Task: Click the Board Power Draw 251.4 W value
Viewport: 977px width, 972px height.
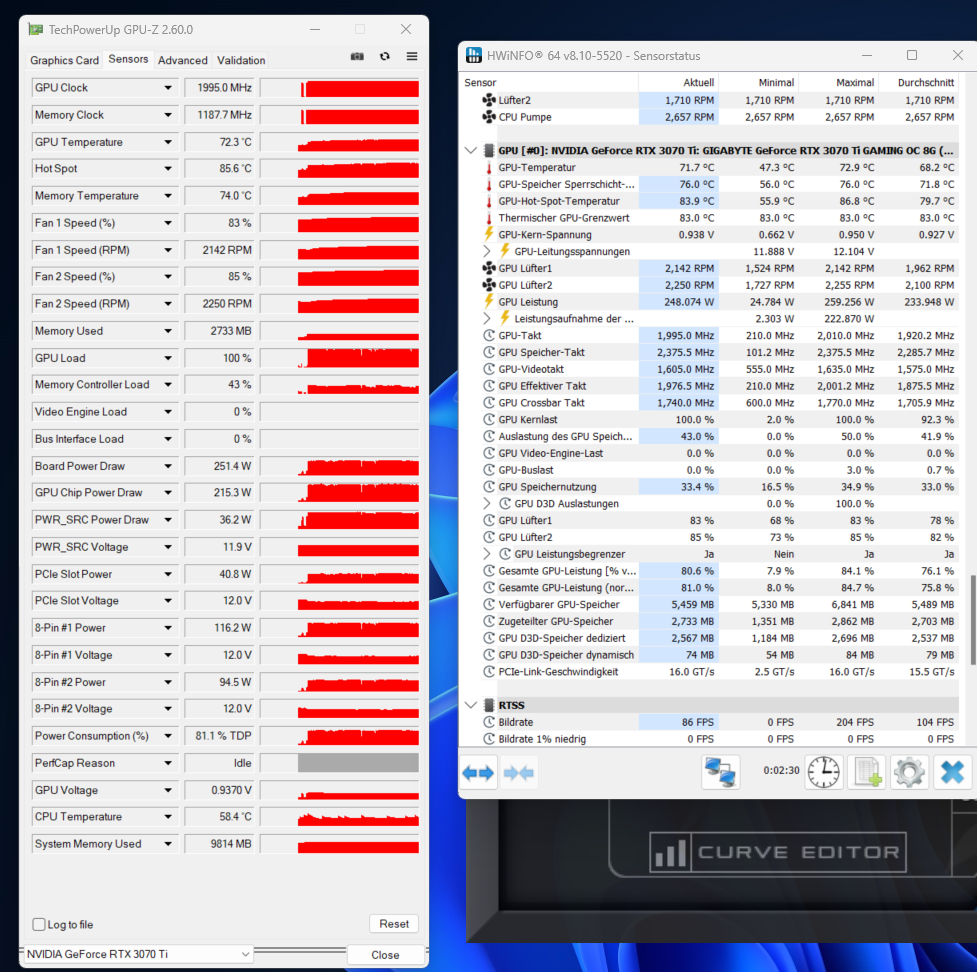Action: pos(219,466)
